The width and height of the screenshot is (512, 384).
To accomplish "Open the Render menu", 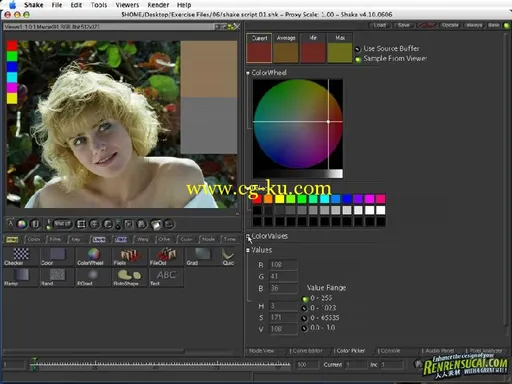I will [x=158, y=5].
